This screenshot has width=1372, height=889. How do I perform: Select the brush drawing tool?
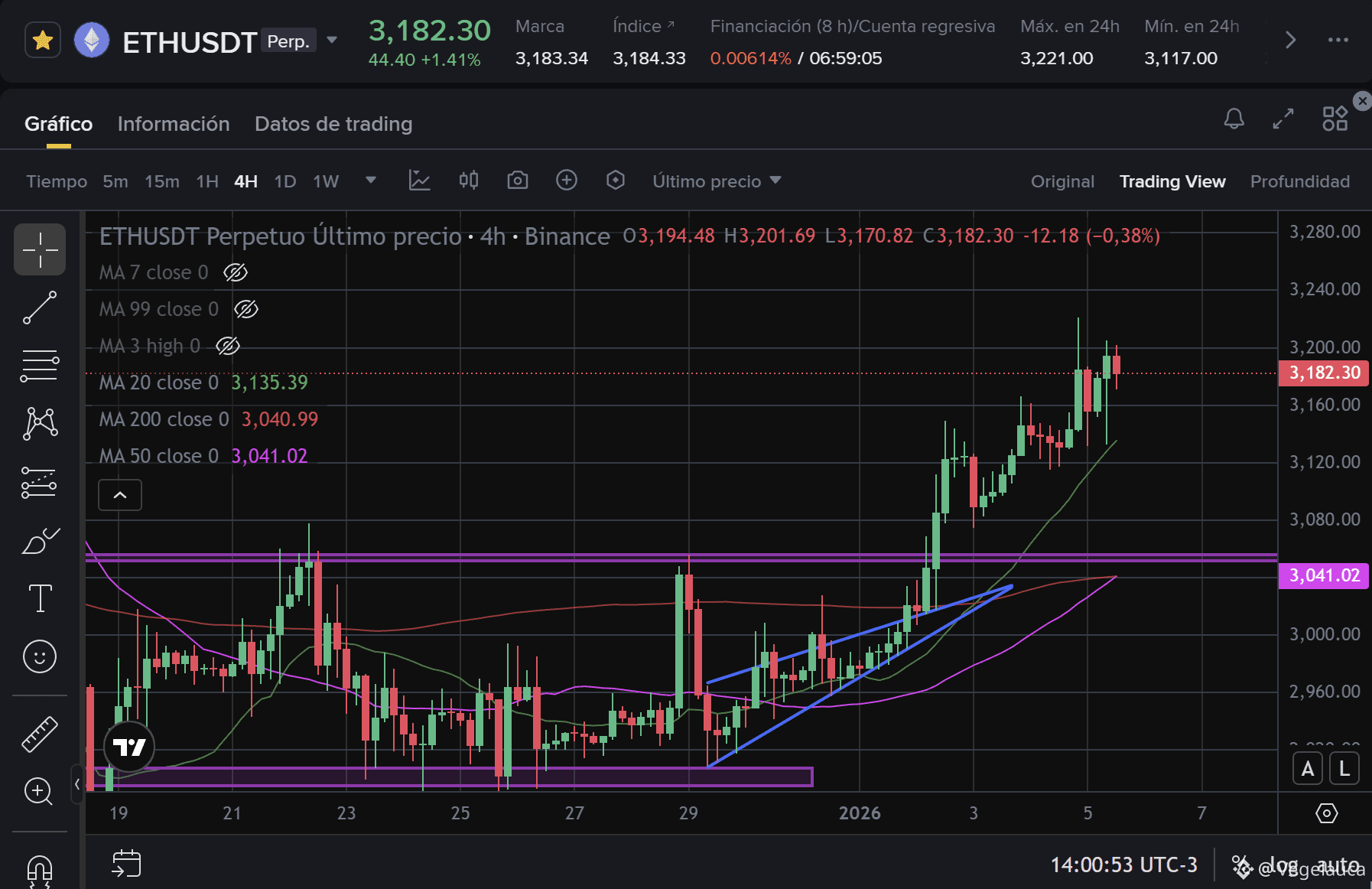(40, 540)
